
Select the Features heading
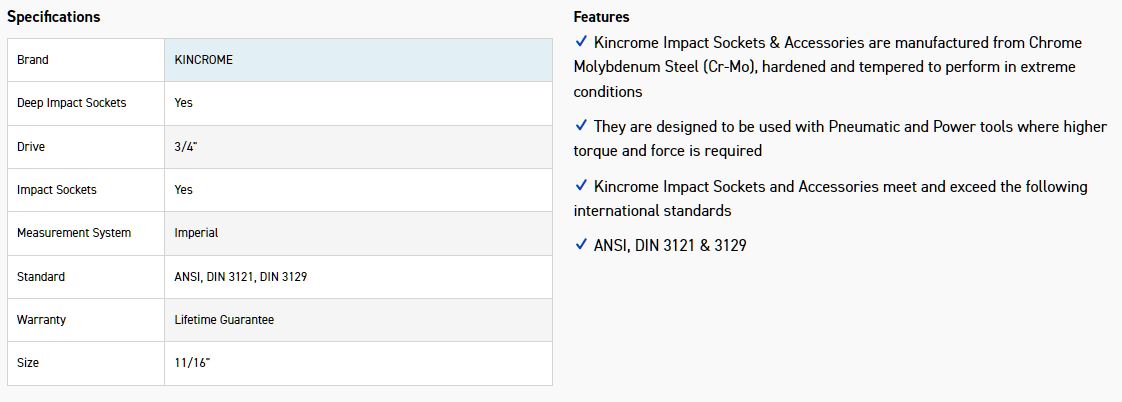tap(601, 17)
